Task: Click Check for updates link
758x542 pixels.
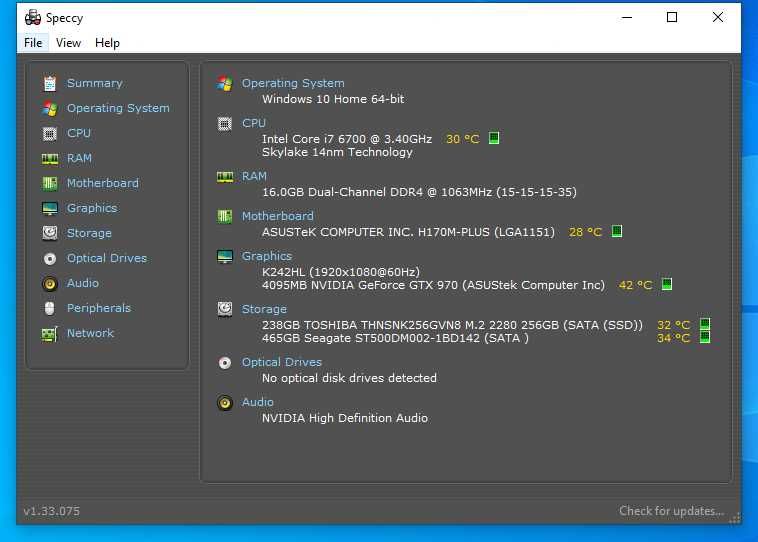Action: pyautogui.click(x=671, y=511)
